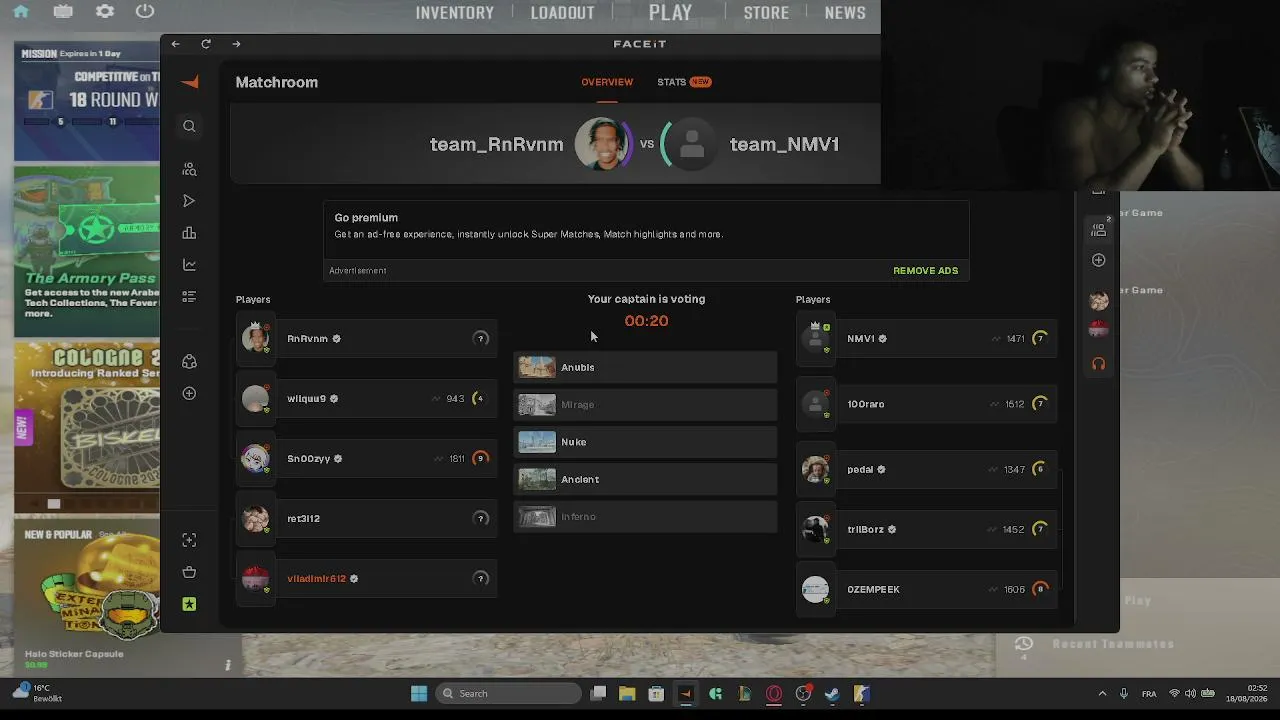Image resolution: width=1280 pixels, height=720 pixels.
Task: Open the FACEIT shop basket icon
Action: tap(189, 572)
